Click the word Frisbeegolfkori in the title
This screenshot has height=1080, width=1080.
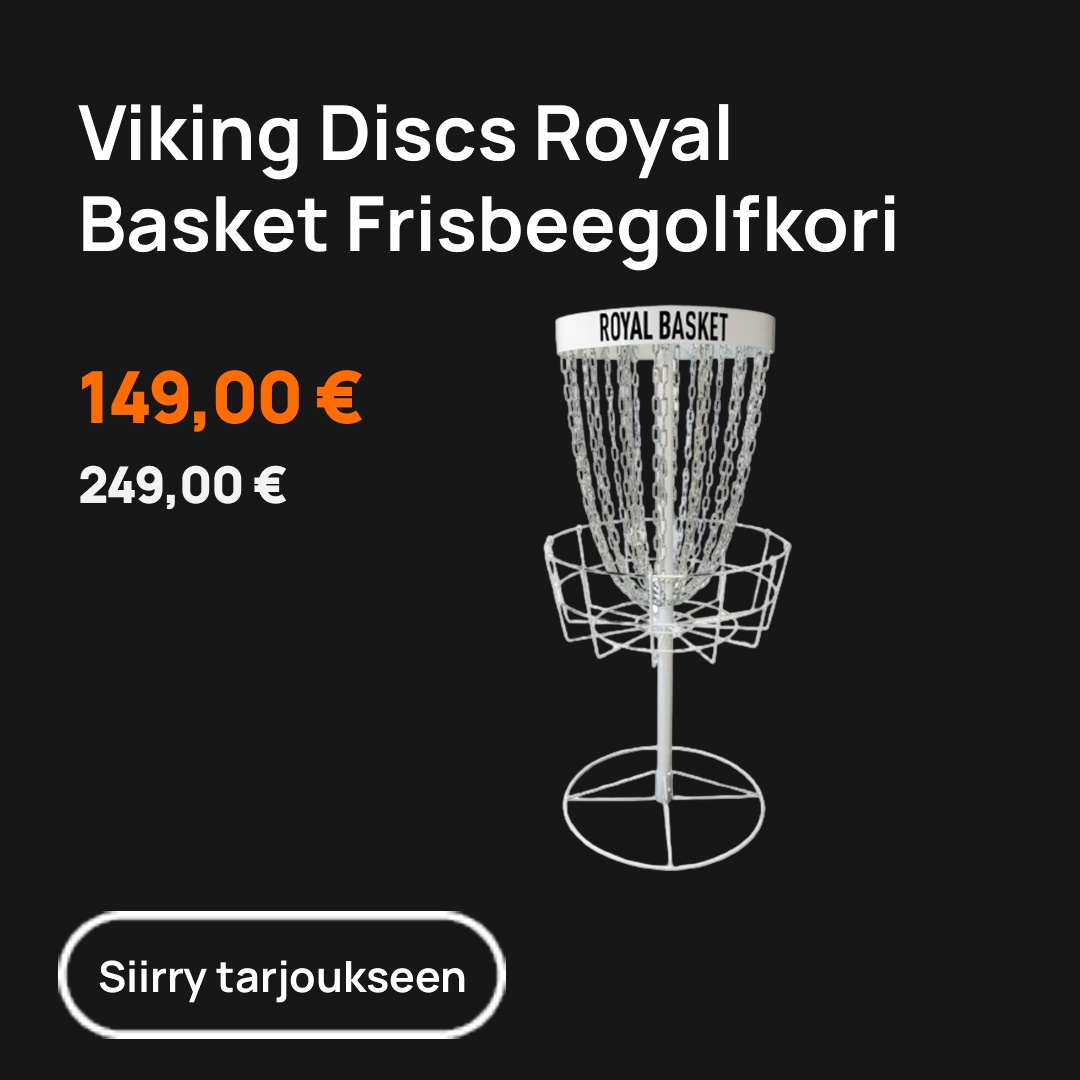click(x=622, y=226)
